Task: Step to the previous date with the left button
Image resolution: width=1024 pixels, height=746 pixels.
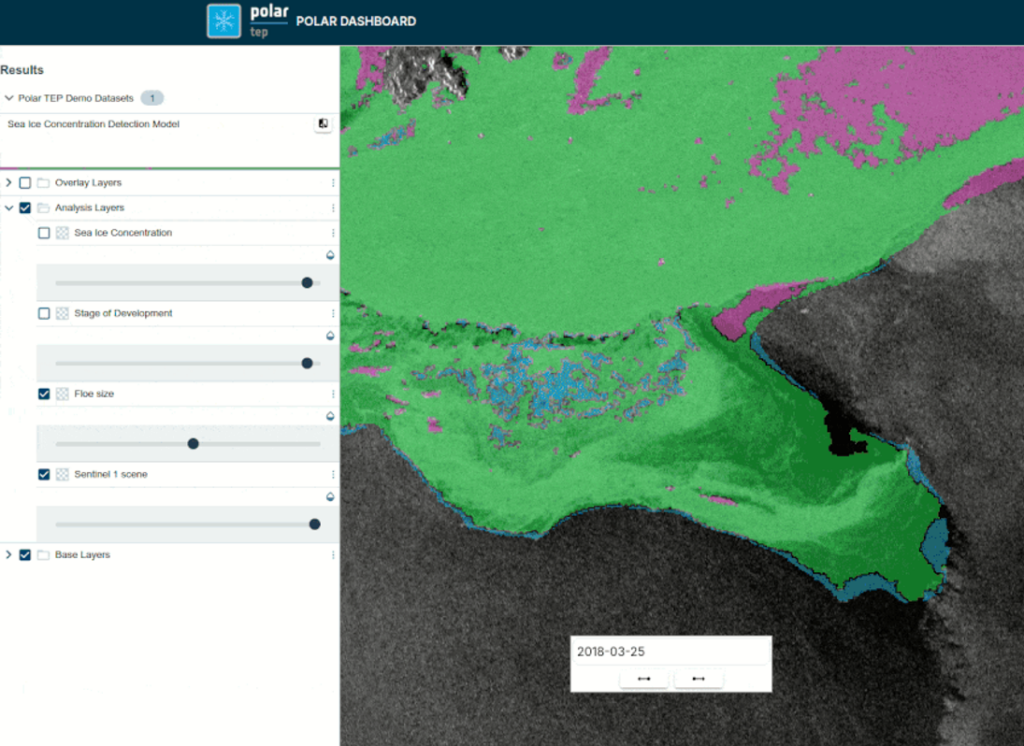Action: point(644,679)
